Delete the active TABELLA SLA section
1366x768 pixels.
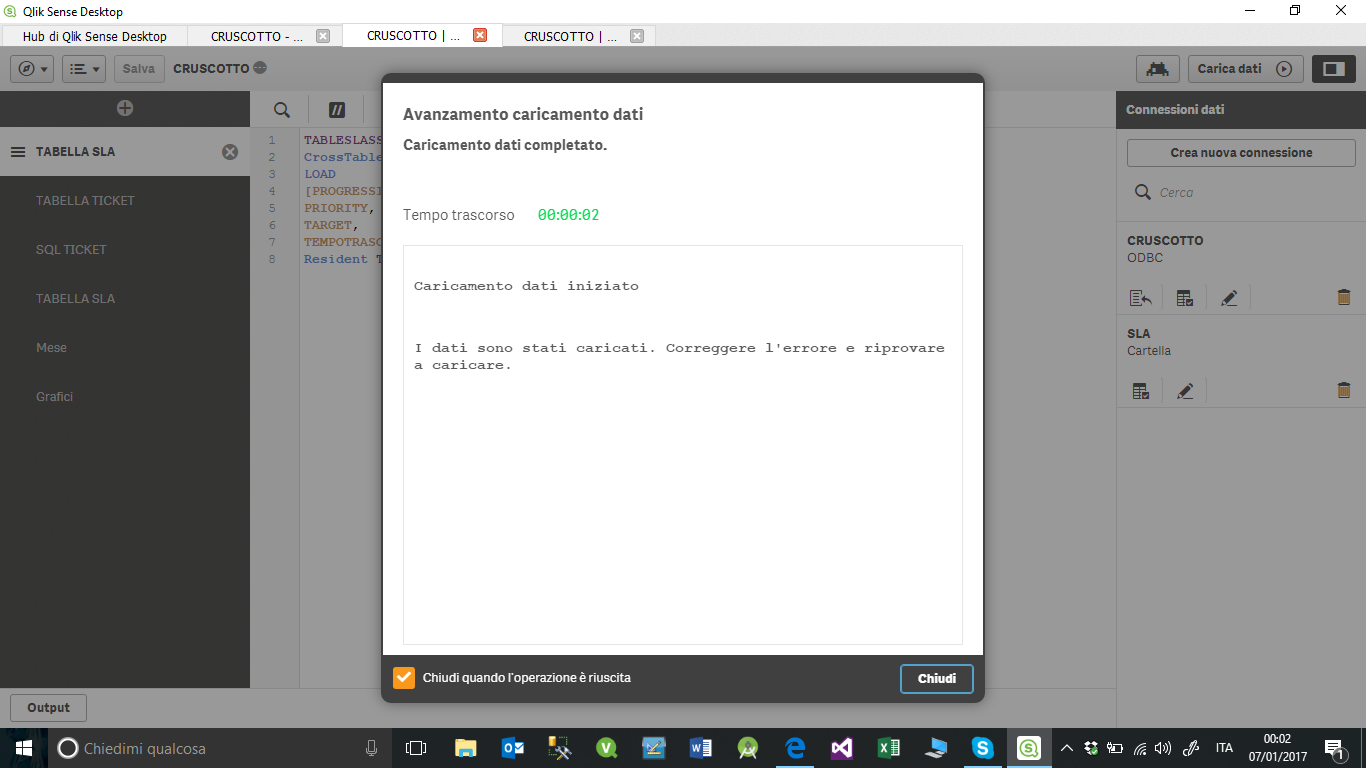(x=230, y=152)
